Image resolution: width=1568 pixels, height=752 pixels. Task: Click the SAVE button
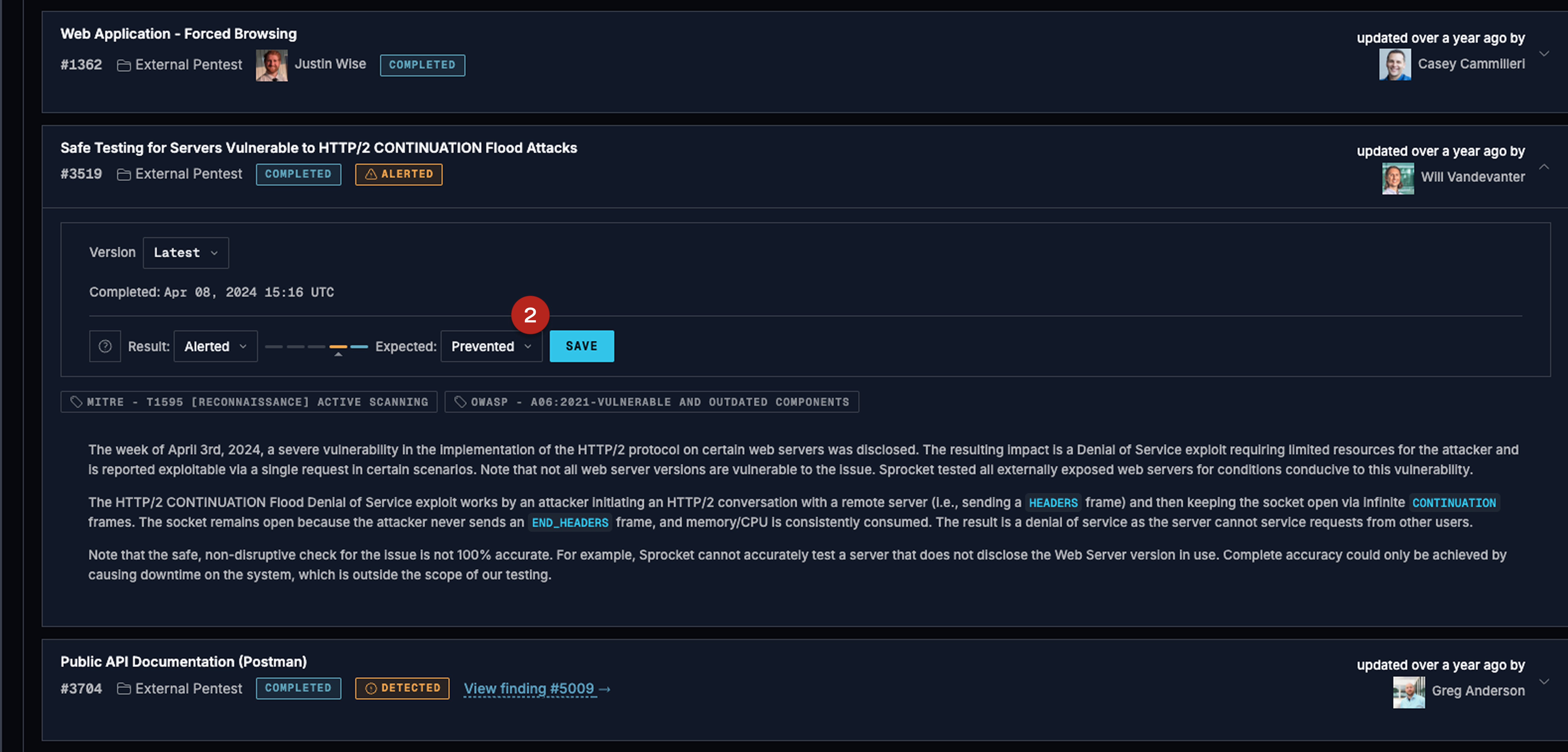(x=581, y=346)
